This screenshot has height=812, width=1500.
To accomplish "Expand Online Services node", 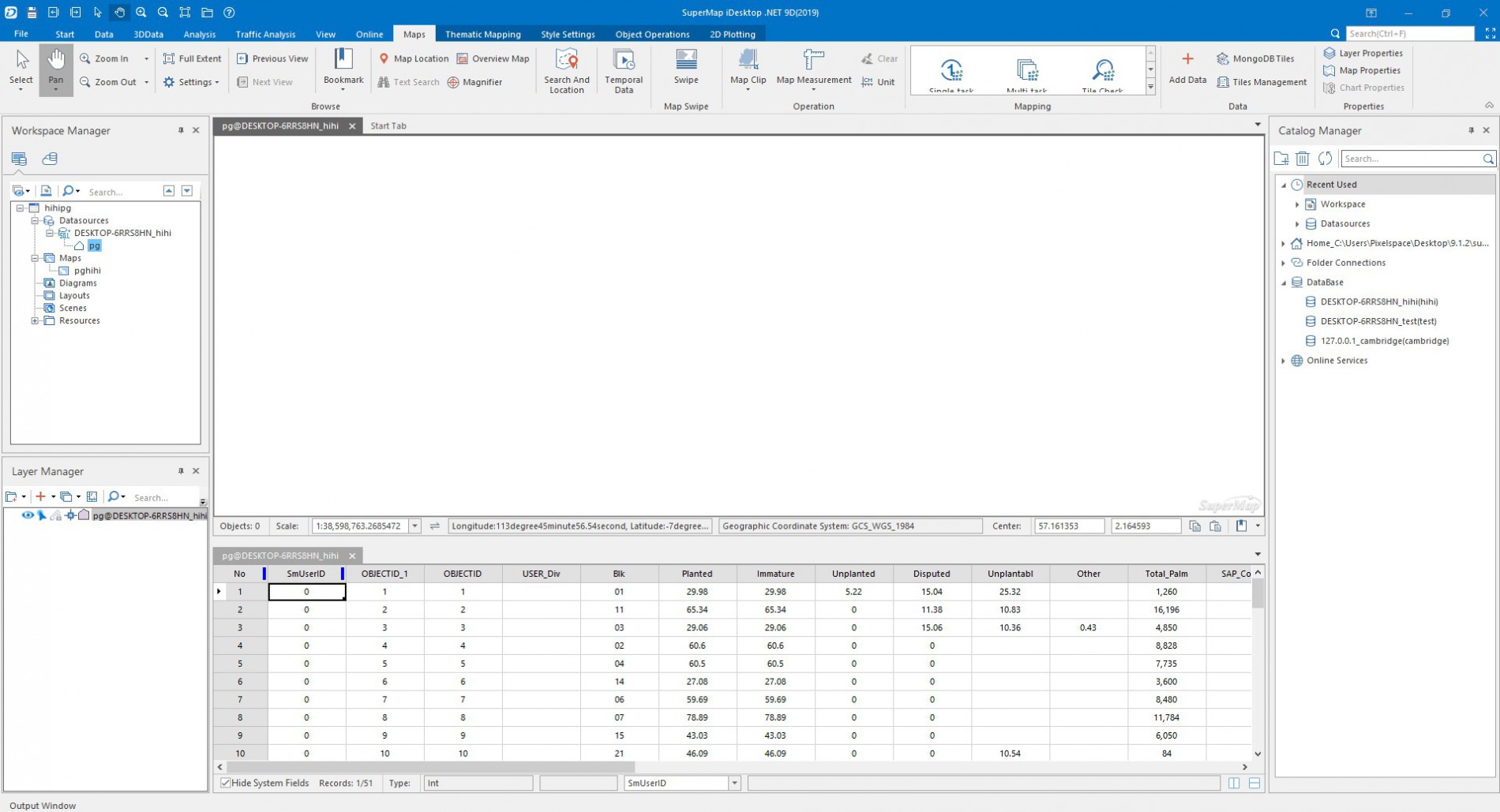I will coord(1284,361).
